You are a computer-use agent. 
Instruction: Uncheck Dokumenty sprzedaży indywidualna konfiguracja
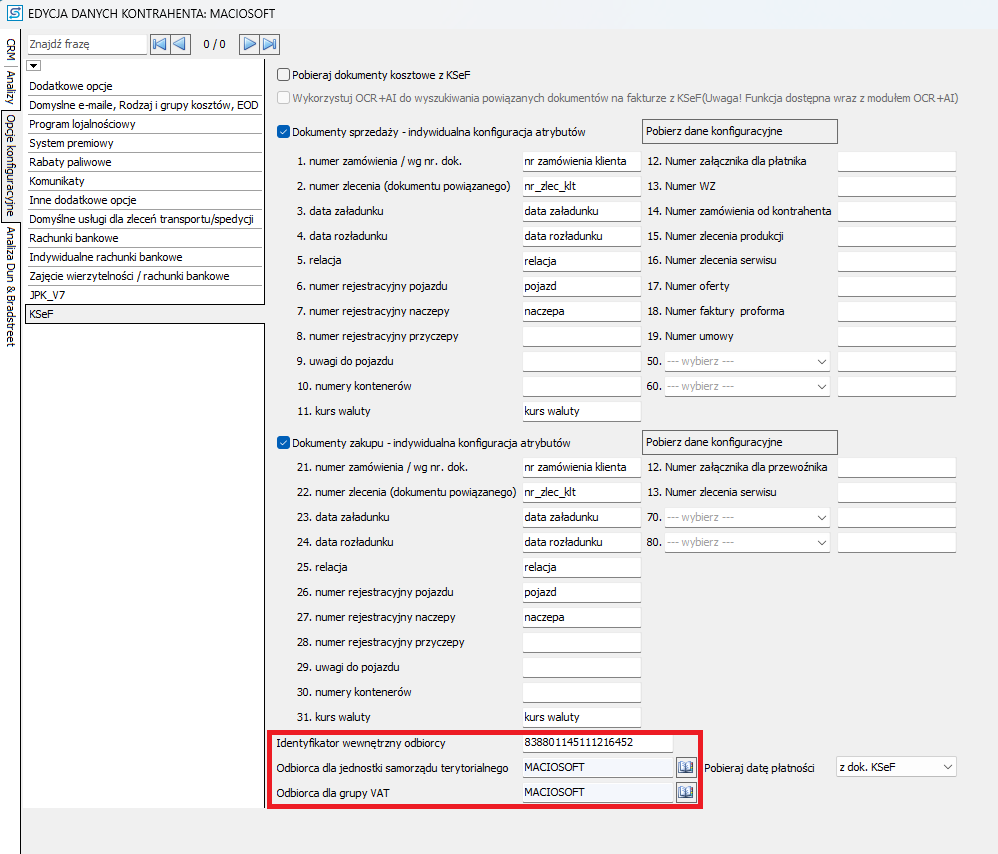coord(283,132)
